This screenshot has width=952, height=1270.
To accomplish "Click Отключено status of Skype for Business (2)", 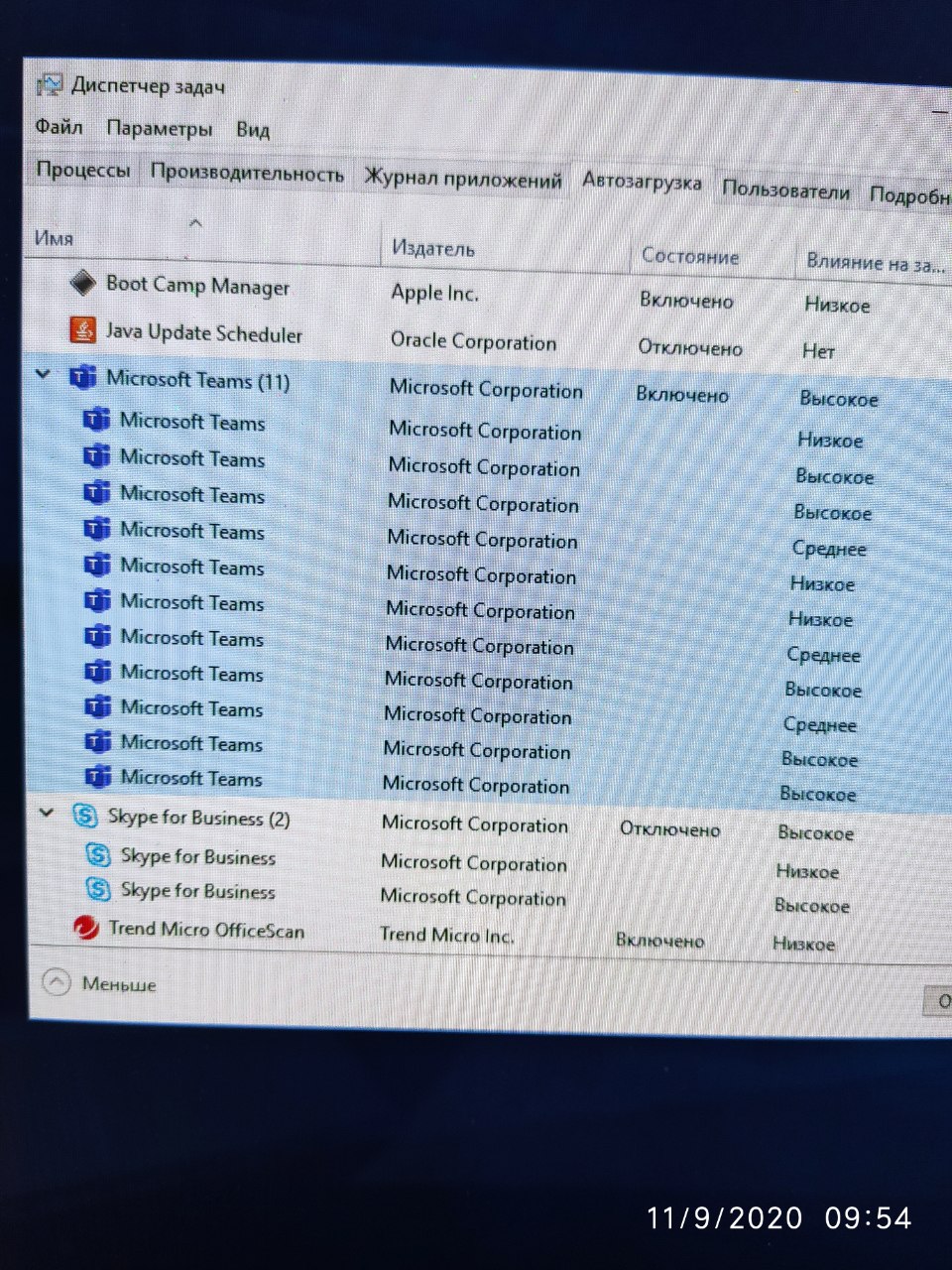I will (x=669, y=828).
